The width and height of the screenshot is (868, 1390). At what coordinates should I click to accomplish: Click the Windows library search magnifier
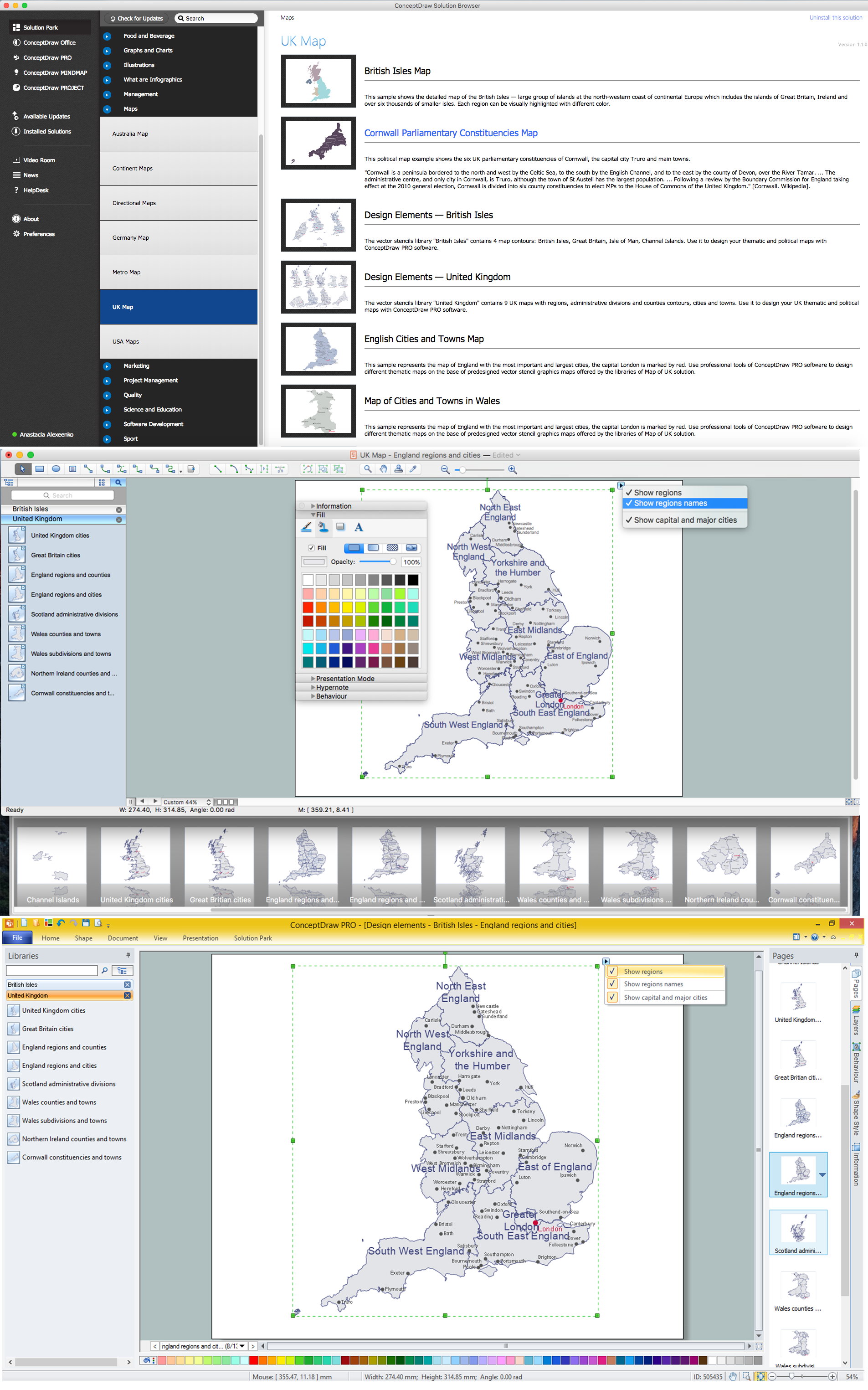pyautogui.click(x=104, y=970)
